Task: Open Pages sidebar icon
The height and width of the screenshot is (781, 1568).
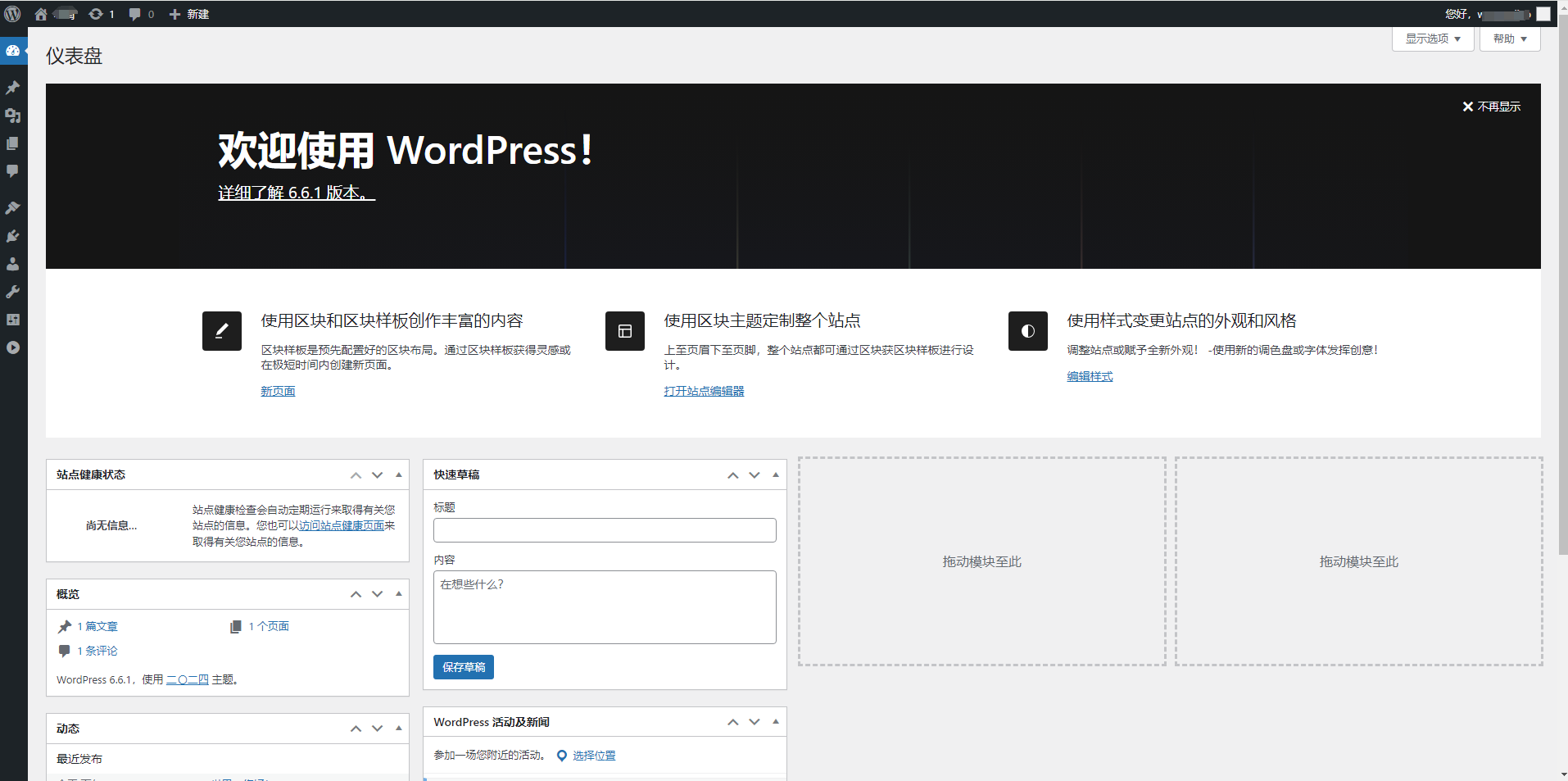Action: pyautogui.click(x=13, y=143)
